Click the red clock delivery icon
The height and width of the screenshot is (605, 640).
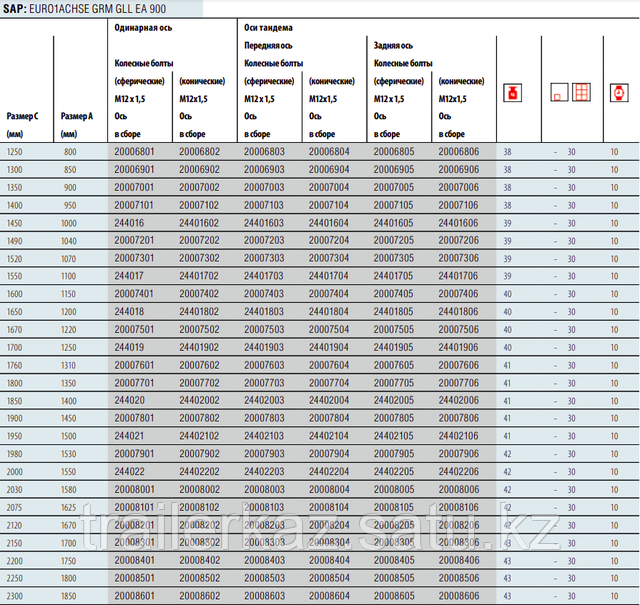(619, 93)
